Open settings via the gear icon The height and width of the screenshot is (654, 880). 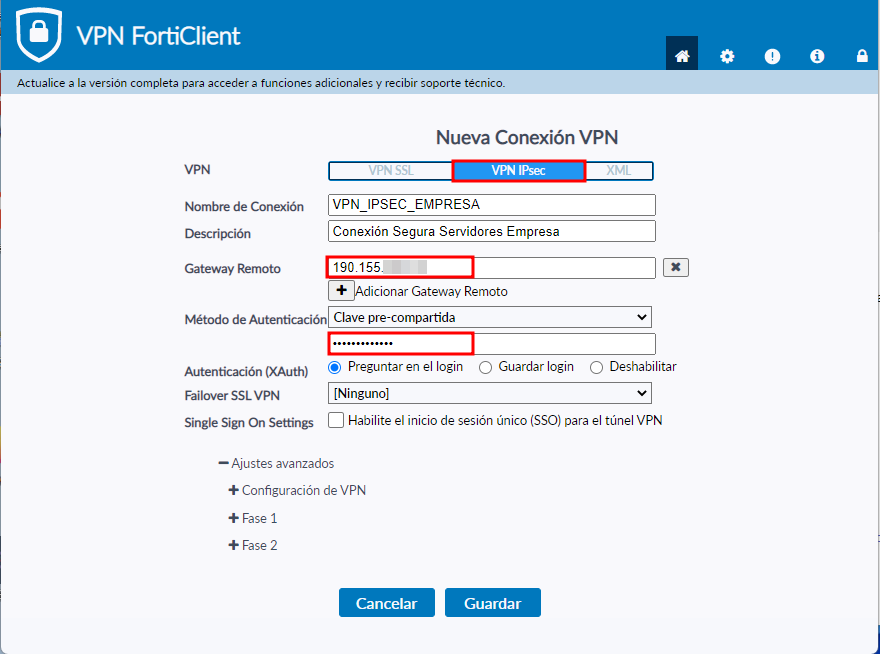[x=727, y=56]
